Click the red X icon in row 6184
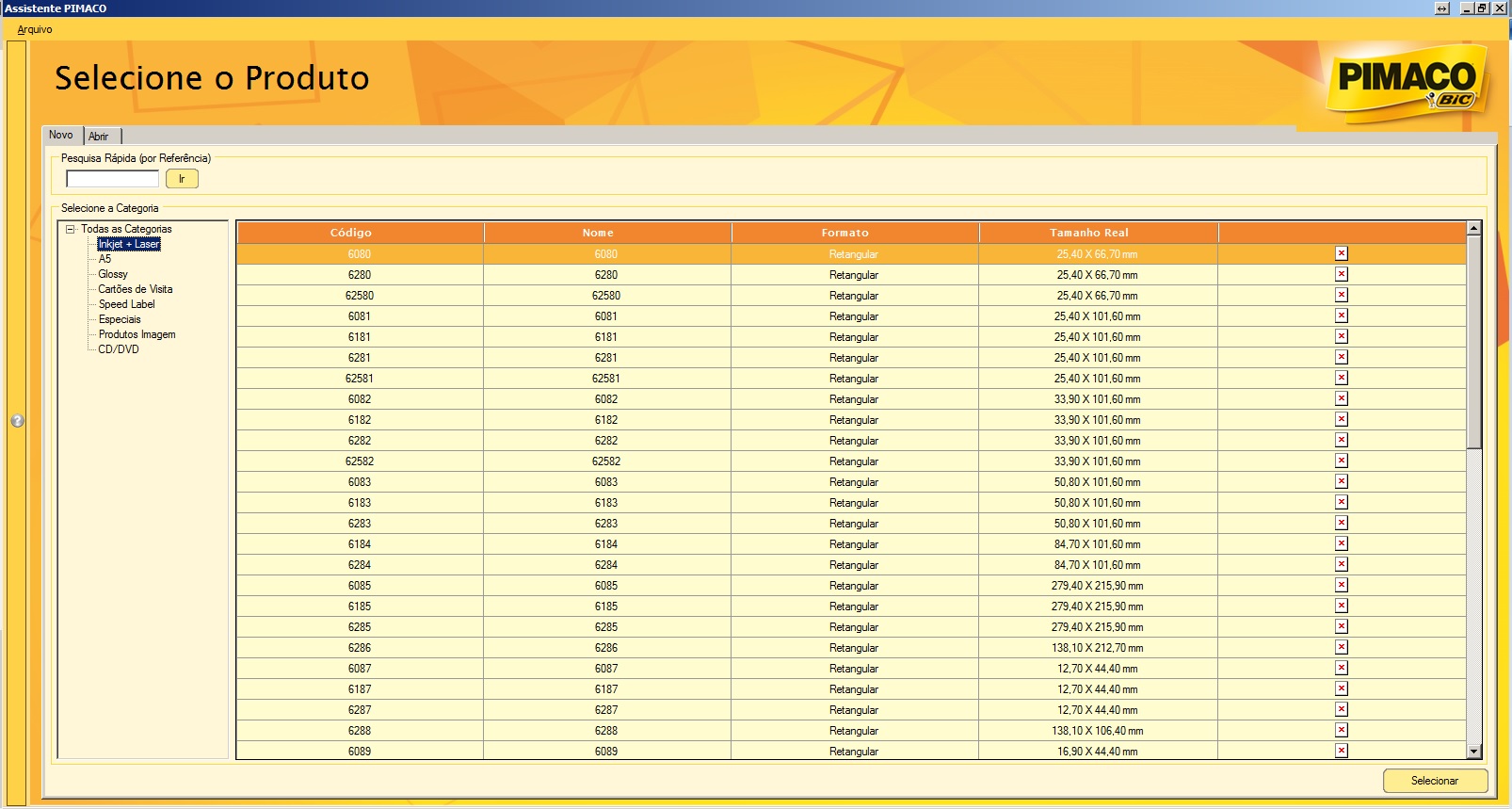The image size is (1512, 809). 1342,543
